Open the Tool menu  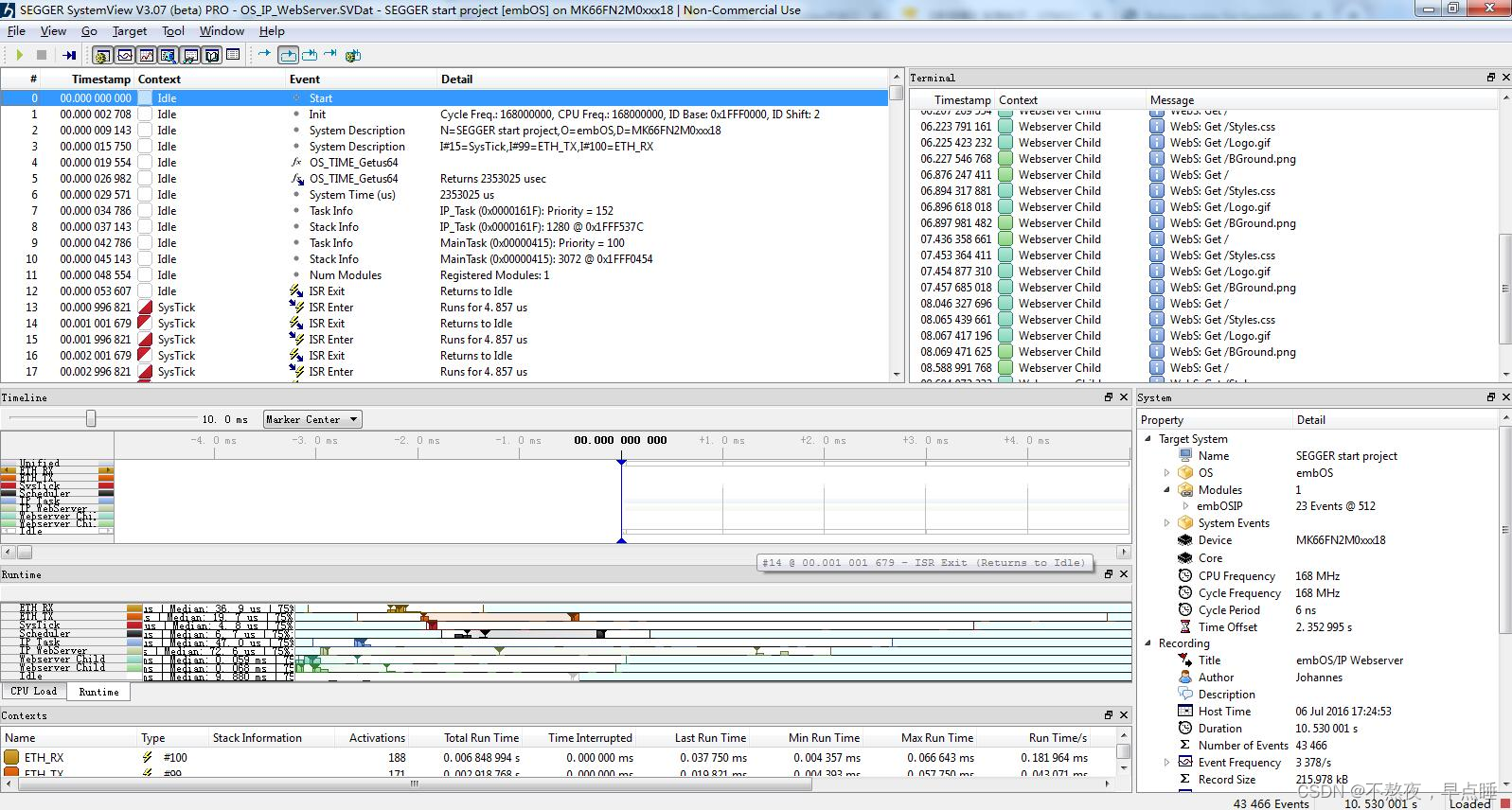coord(173,31)
